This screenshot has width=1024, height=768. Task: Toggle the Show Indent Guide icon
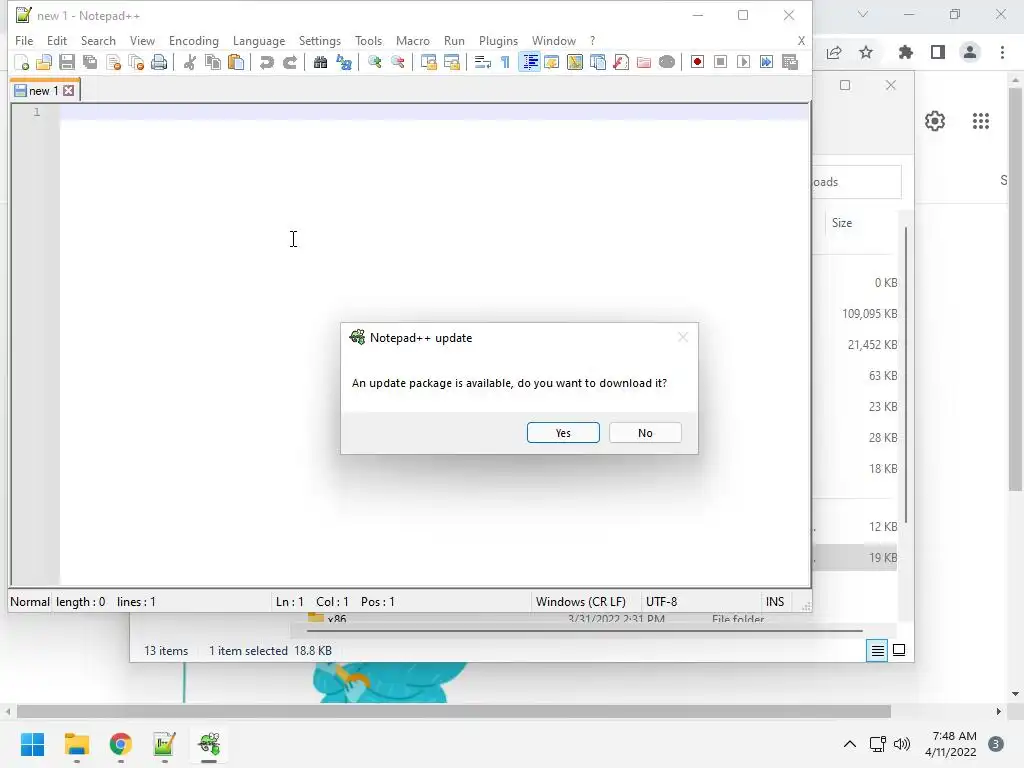point(530,62)
